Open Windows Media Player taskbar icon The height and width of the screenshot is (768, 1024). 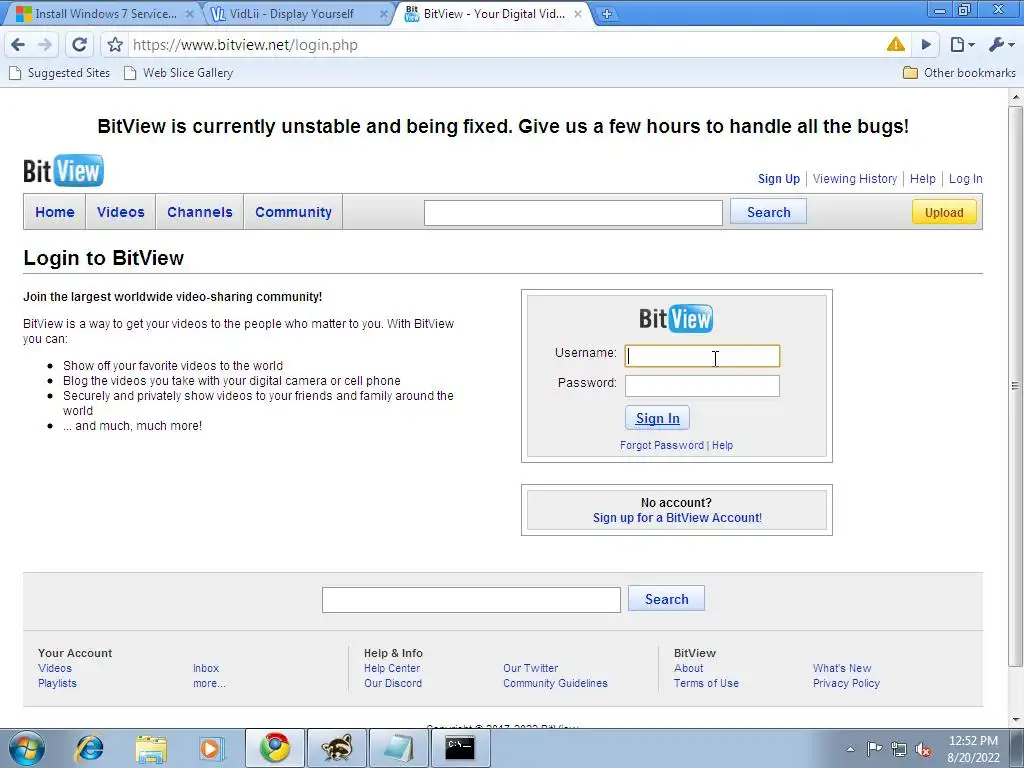(x=211, y=748)
